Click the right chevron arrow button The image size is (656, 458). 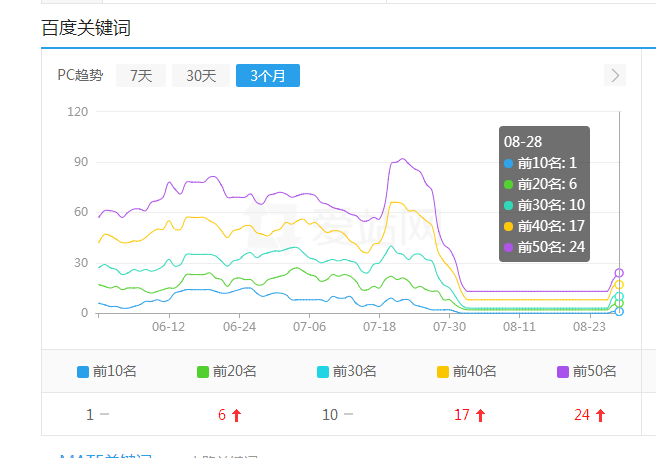point(615,76)
